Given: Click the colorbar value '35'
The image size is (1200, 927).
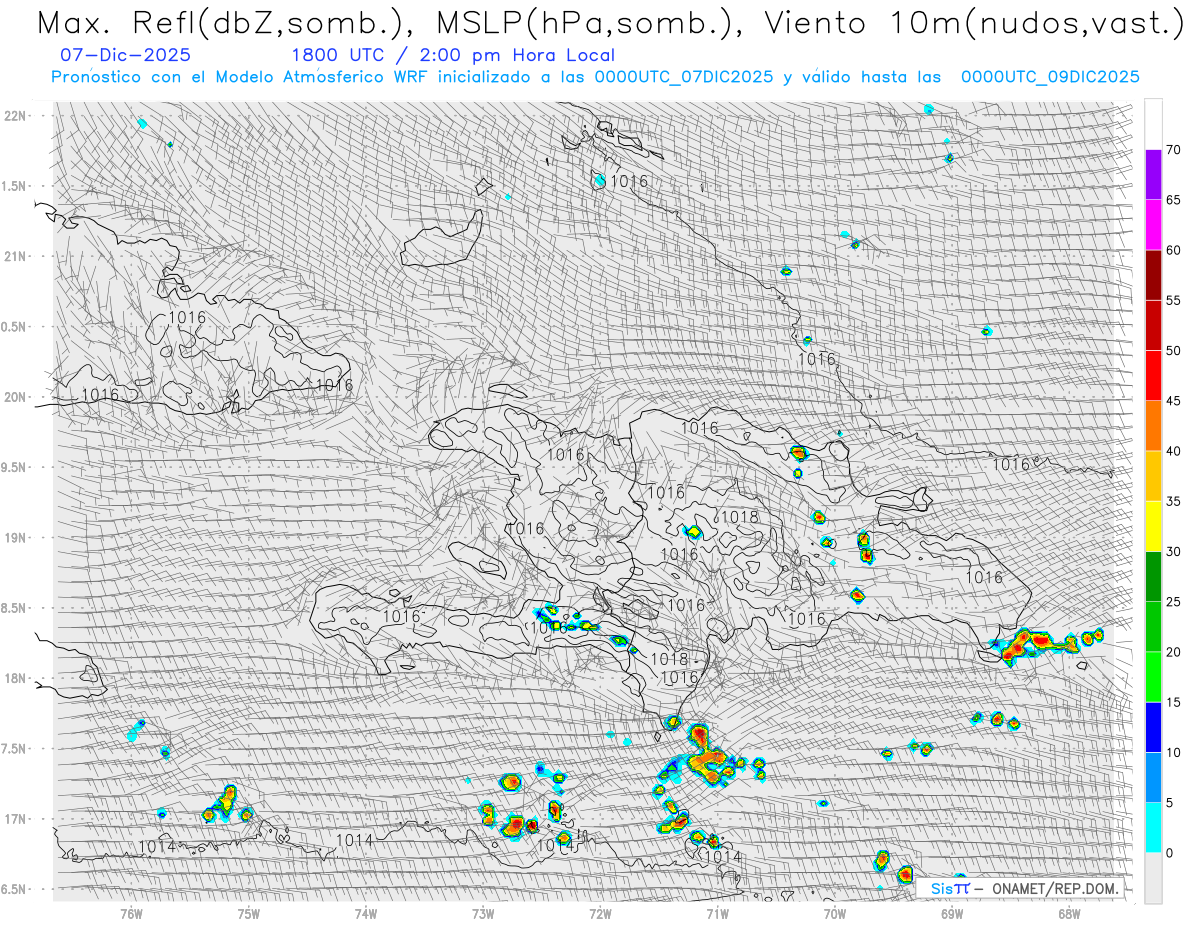Looking at the screenshot, I should point(1173,501).
